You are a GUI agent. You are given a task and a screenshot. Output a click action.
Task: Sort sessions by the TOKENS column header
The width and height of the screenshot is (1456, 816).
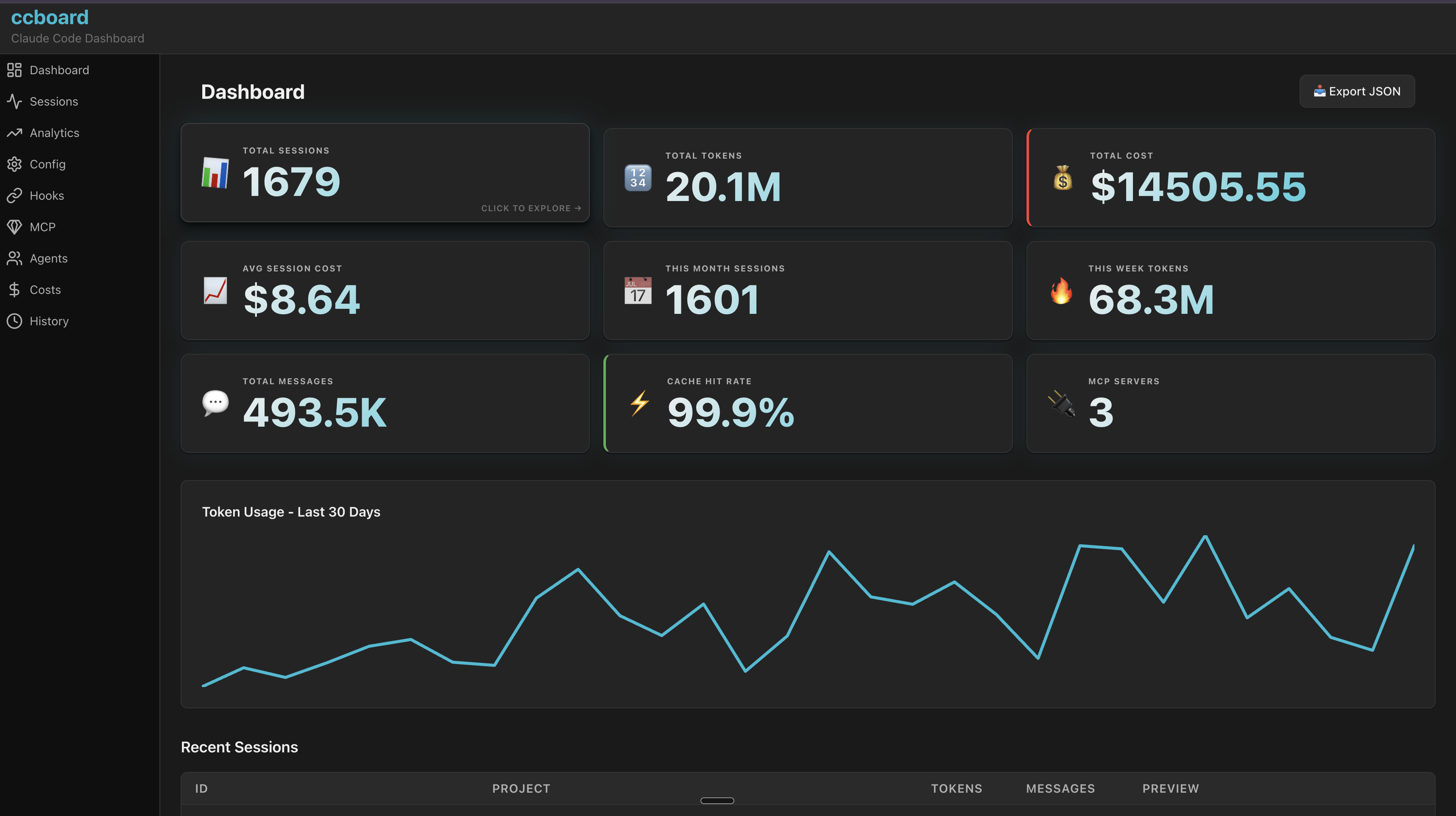(957, 788)
